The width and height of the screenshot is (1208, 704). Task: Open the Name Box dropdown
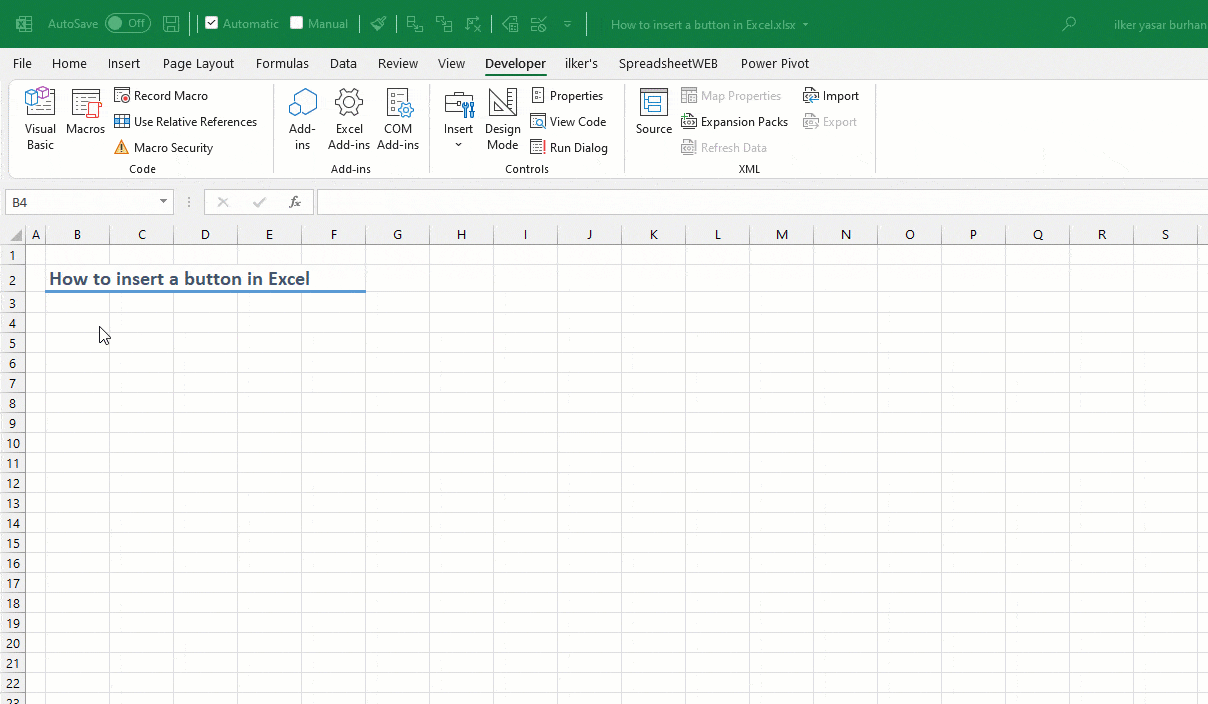[163, 202]
